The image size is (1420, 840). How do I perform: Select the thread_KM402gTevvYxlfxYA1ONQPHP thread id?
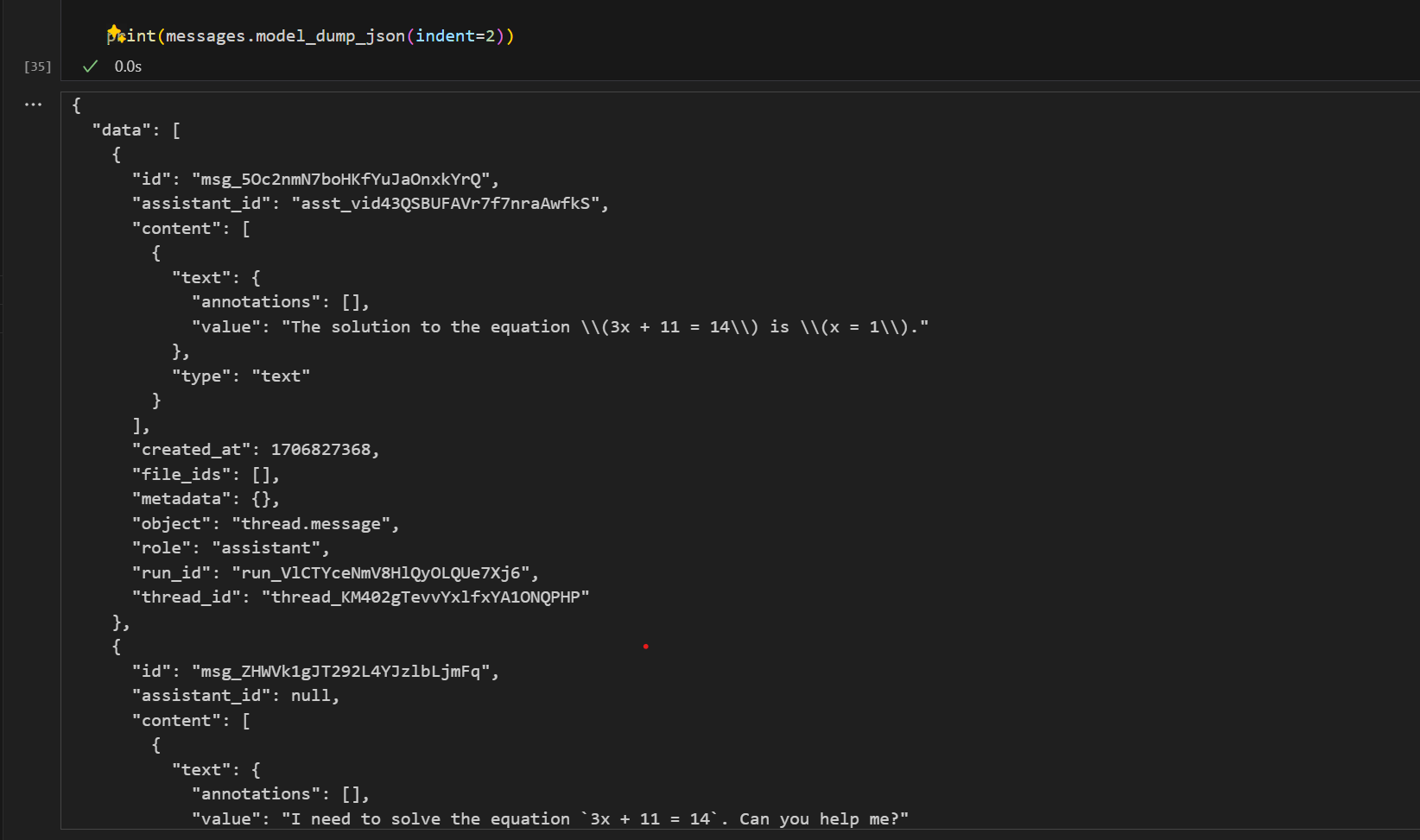pos(425,597)
